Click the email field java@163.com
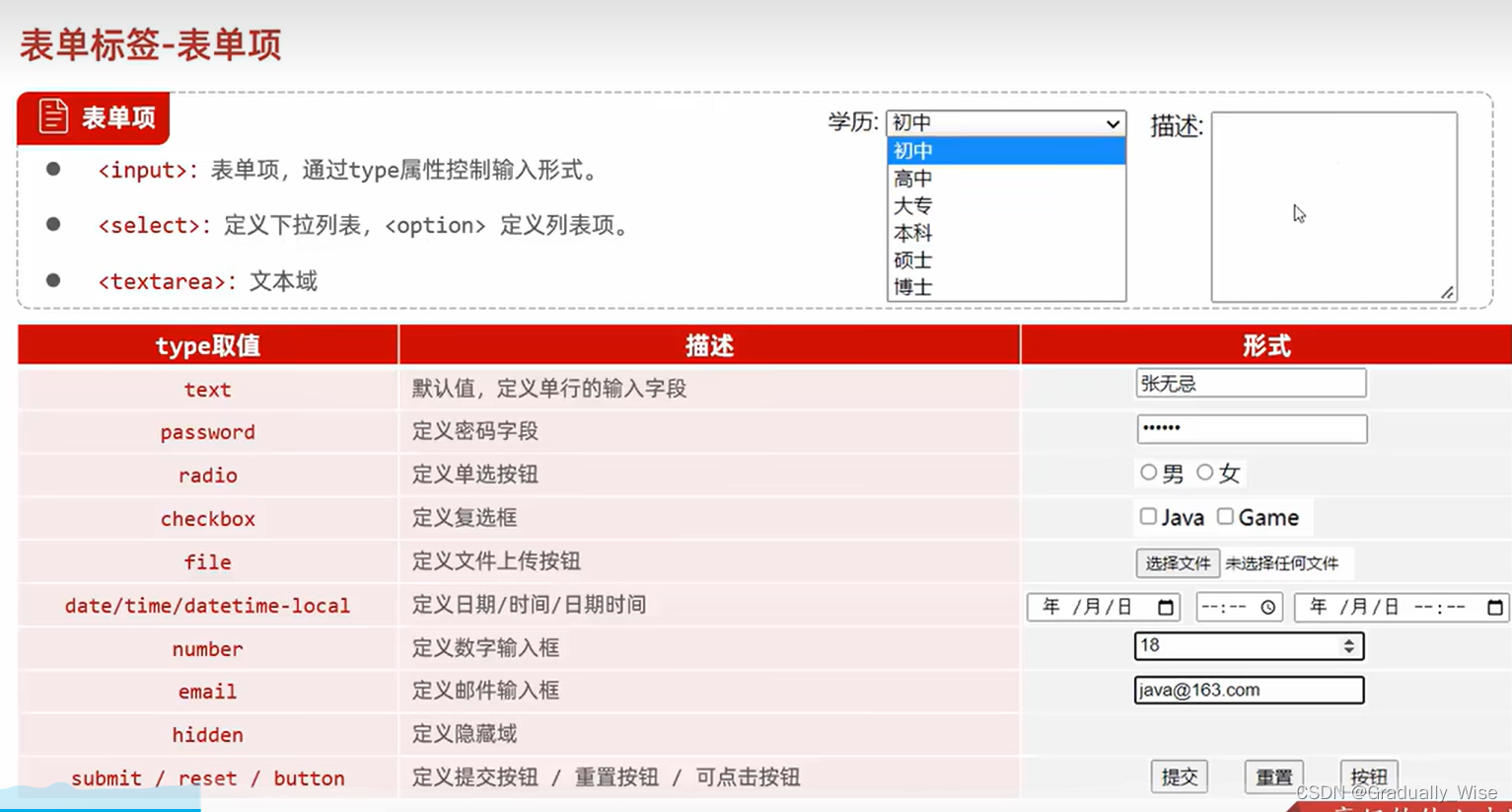 [1249, 690]
